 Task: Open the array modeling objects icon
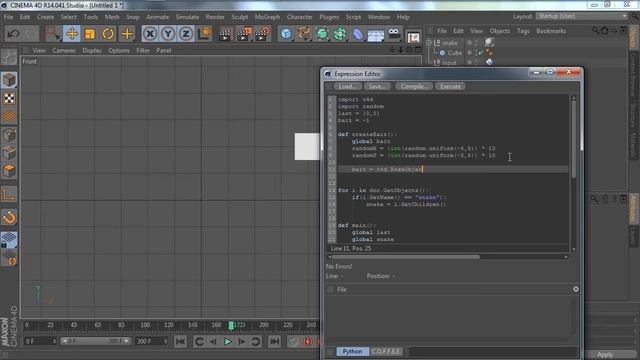click(340, 34)
